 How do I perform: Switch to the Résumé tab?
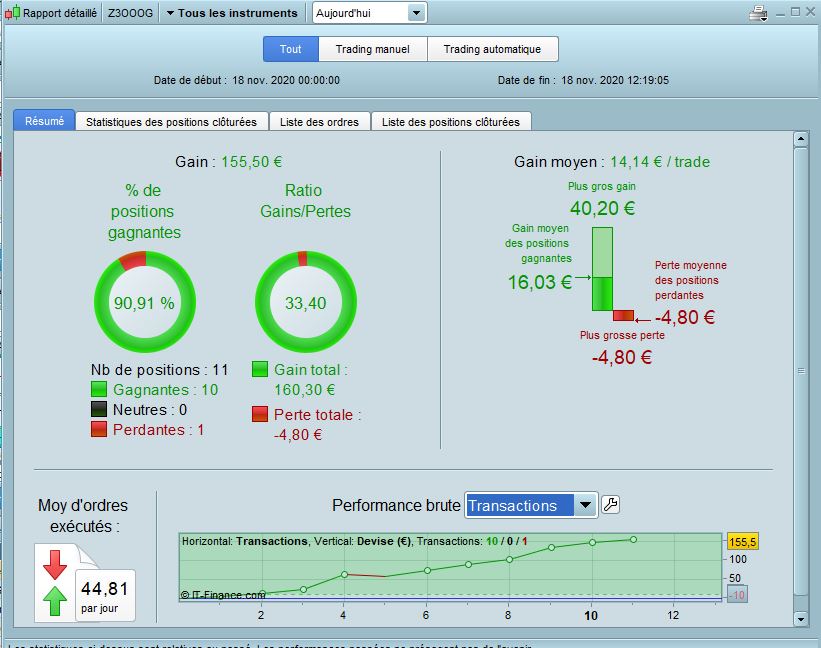pyautogui.click(x=44, y=121)
